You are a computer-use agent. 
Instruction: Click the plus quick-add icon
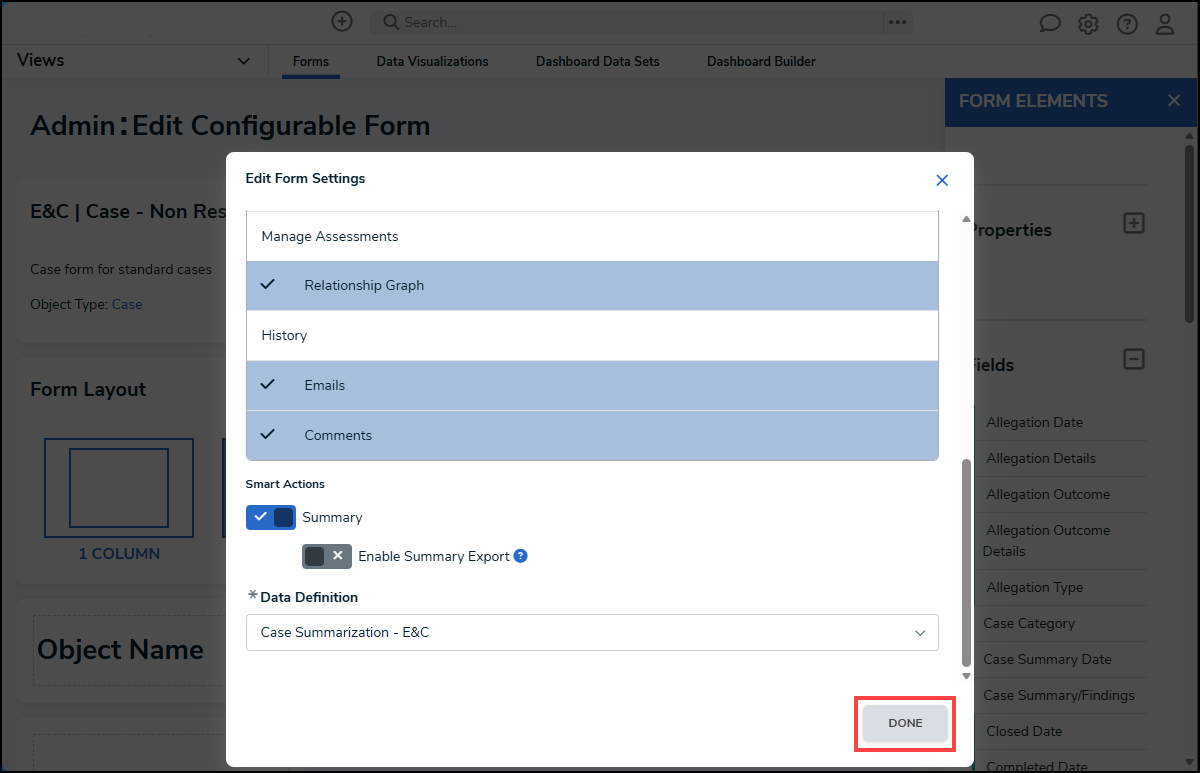[342, 21]
